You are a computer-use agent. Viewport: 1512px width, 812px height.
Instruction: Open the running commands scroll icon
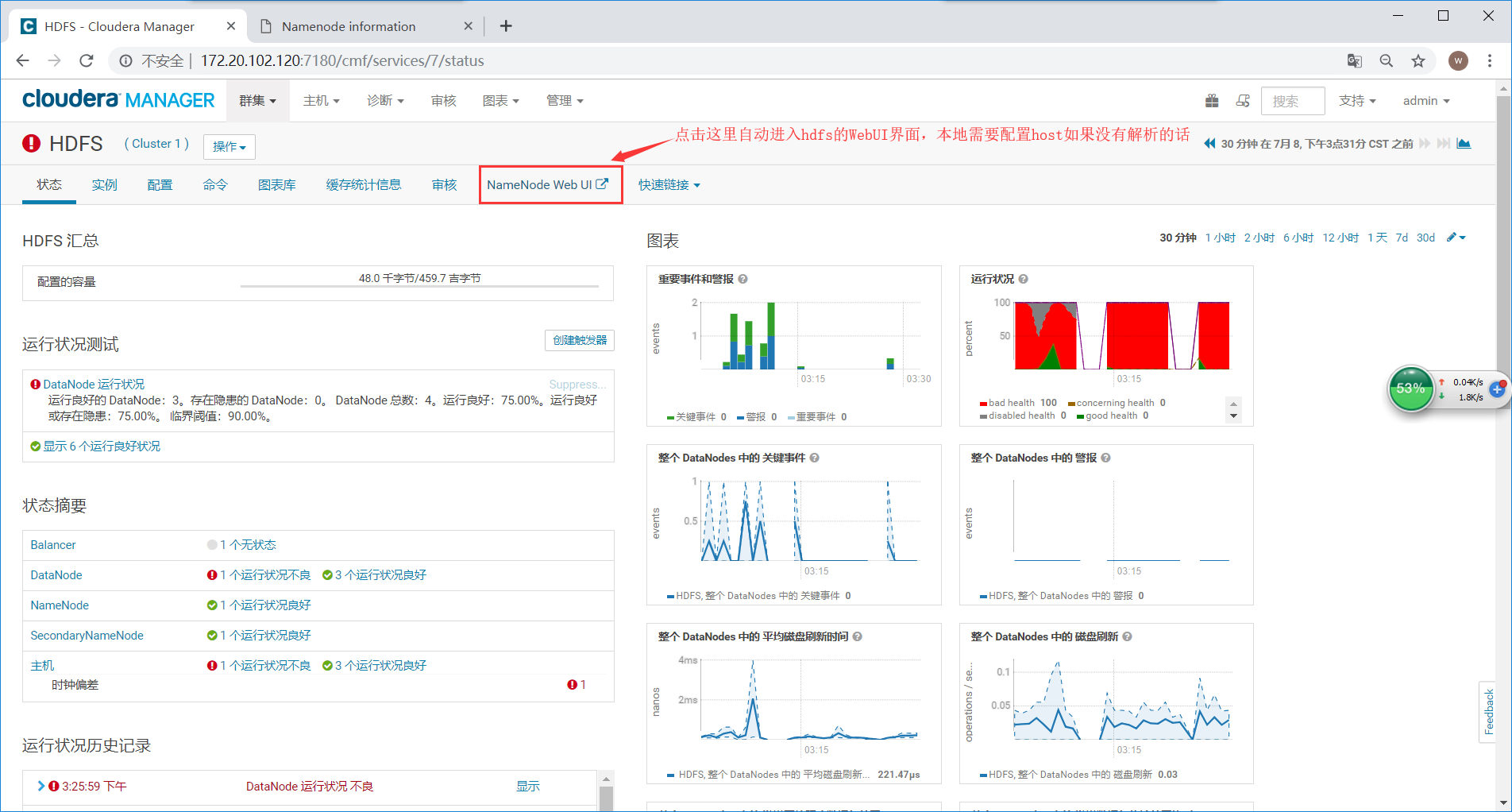(x=1243, y=101)
